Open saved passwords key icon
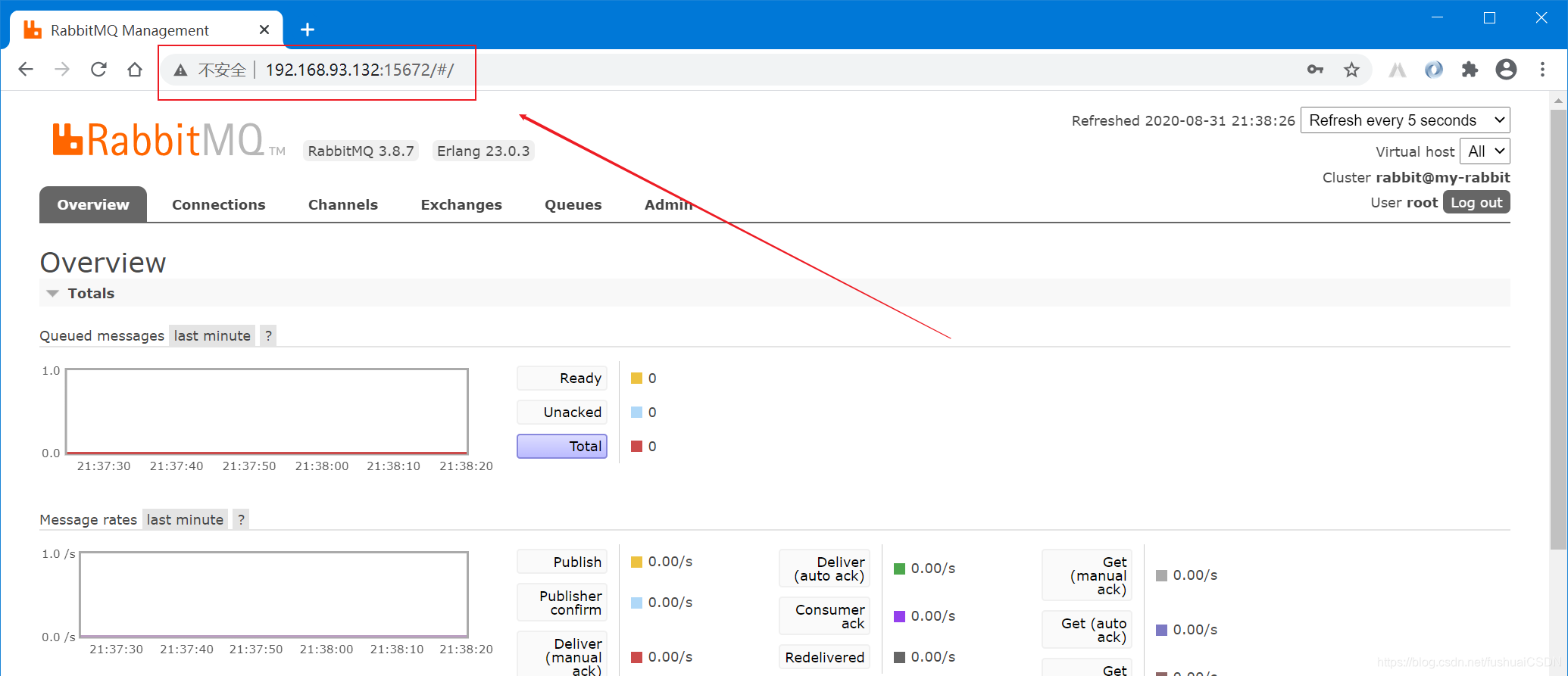 click(1315, 70)
